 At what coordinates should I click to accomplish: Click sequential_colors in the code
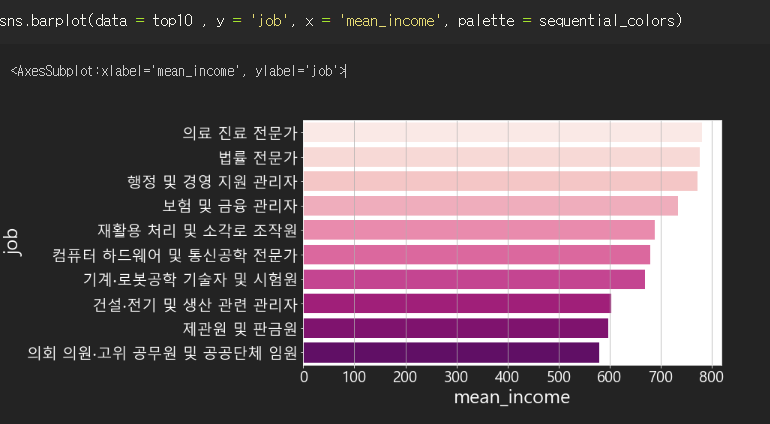coord(607,21)
